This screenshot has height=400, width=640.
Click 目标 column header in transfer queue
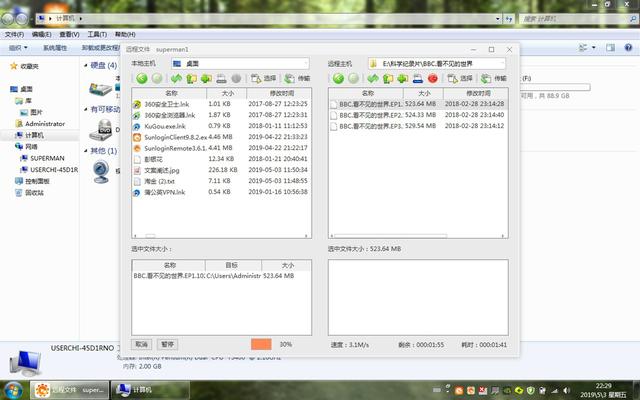tap(233, 265)
